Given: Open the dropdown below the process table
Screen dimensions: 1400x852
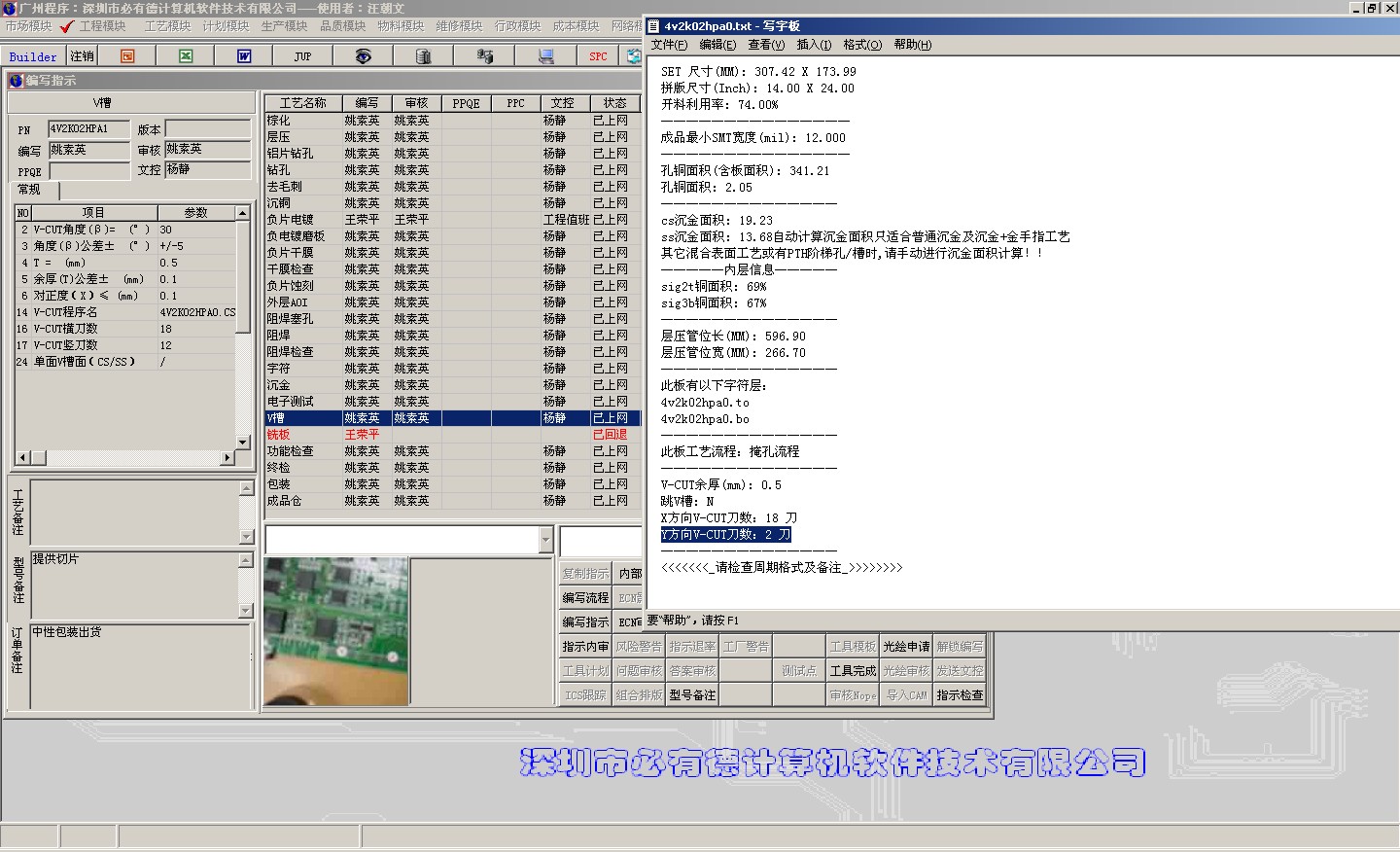Looking at the screenshot, I should point(545,540).
